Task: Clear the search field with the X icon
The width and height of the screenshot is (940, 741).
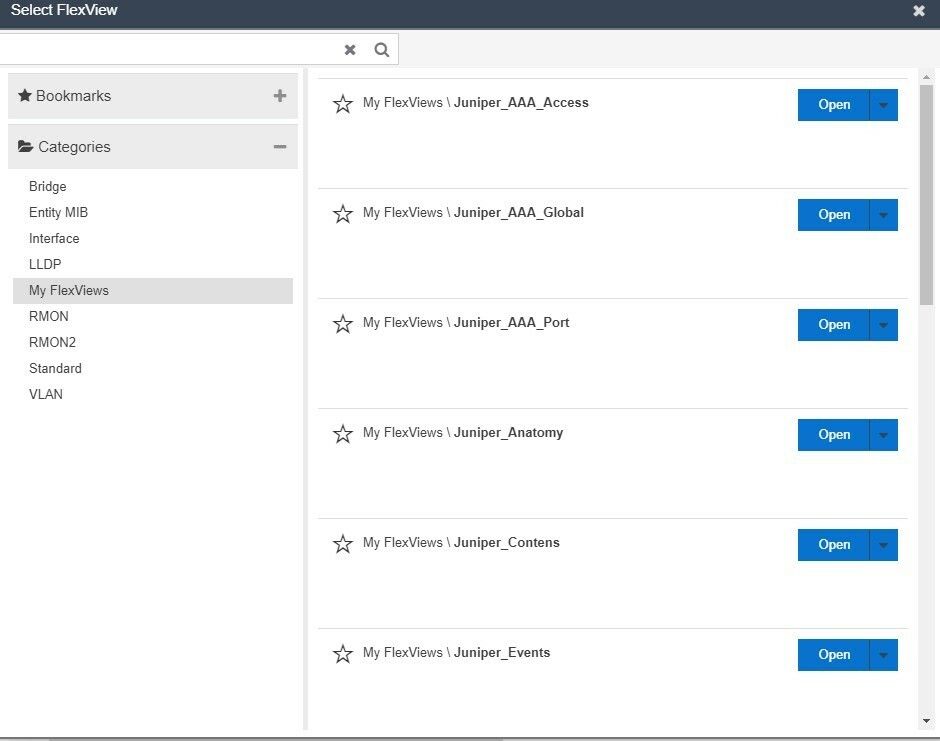Action: click(x=350, y=50)
